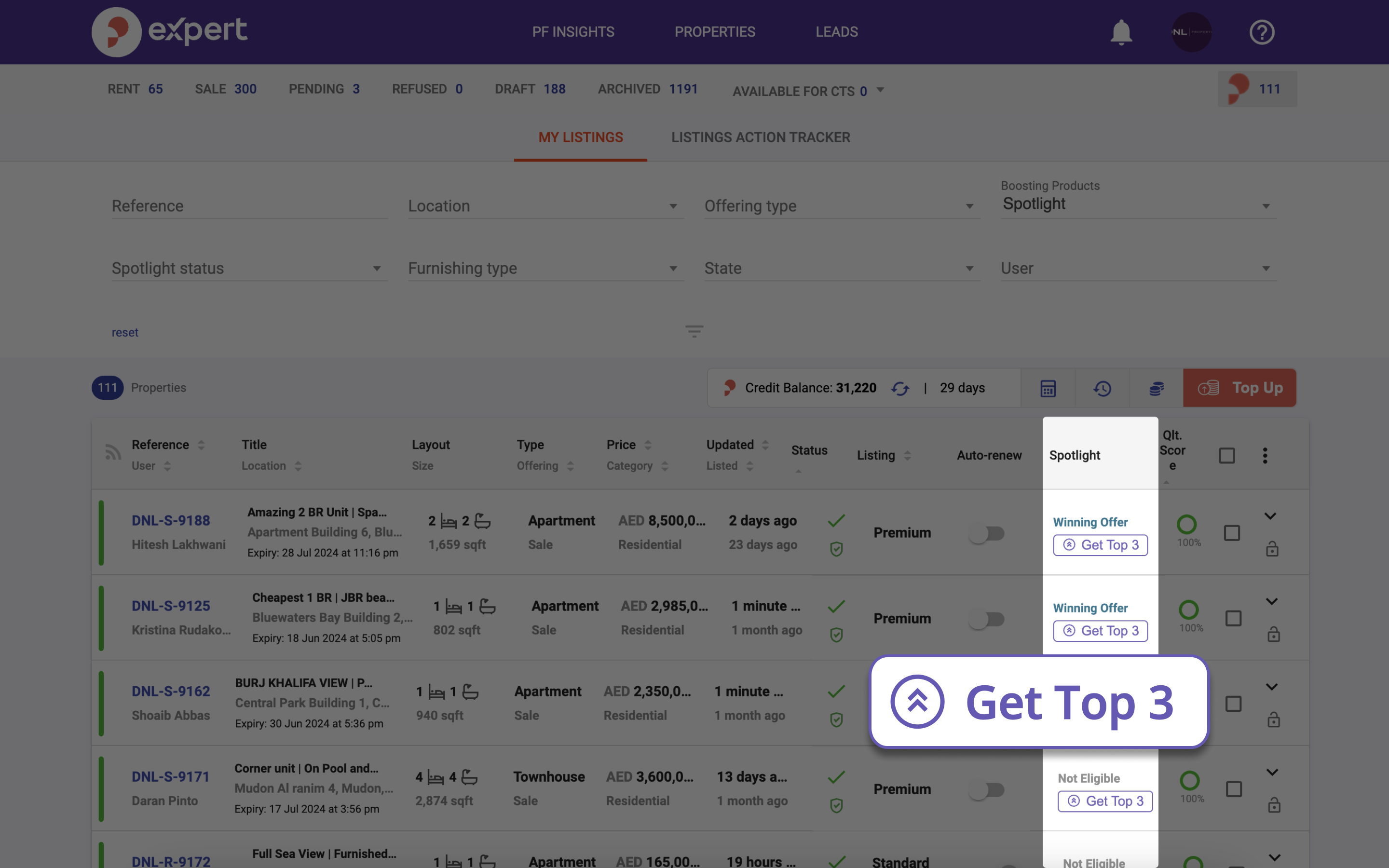Select the checkbox for DNL-S-9162
The height and width of the screenshot is (868, 1389).
click(x=1233, y=704)
